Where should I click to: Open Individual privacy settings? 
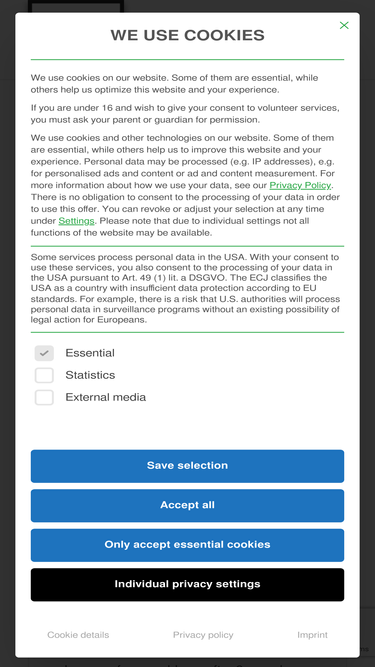(x=188, y=584)
